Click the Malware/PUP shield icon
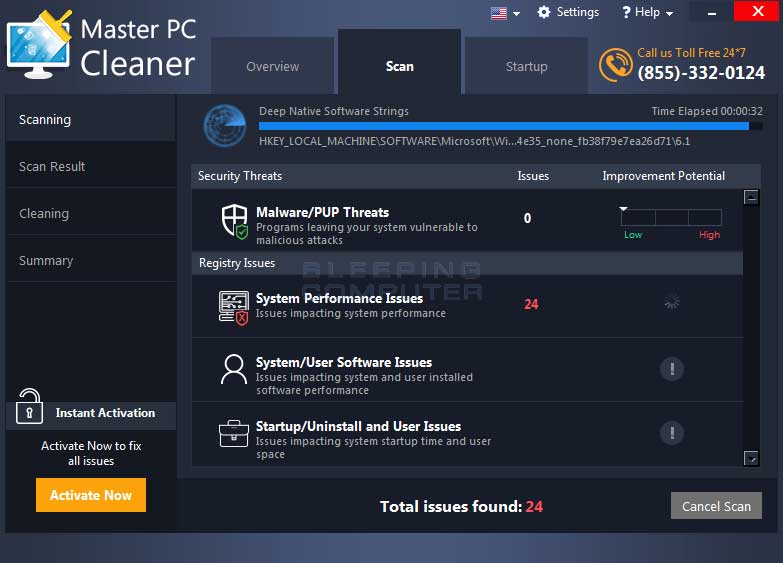Viewport: 783px width, 563px height. (x=235, y=221)
